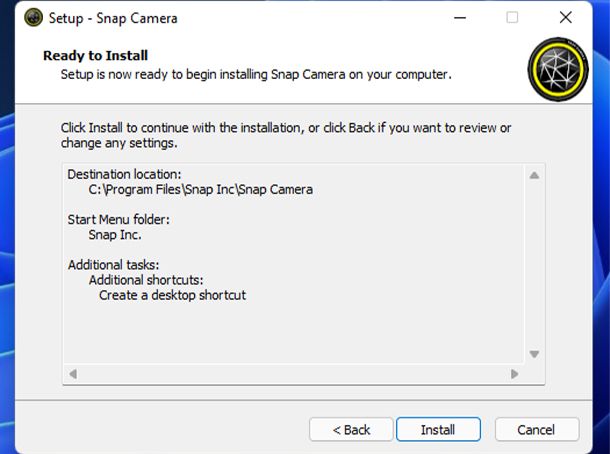
Task: Select the 'Destination location:' line
Action: point(124,174)
